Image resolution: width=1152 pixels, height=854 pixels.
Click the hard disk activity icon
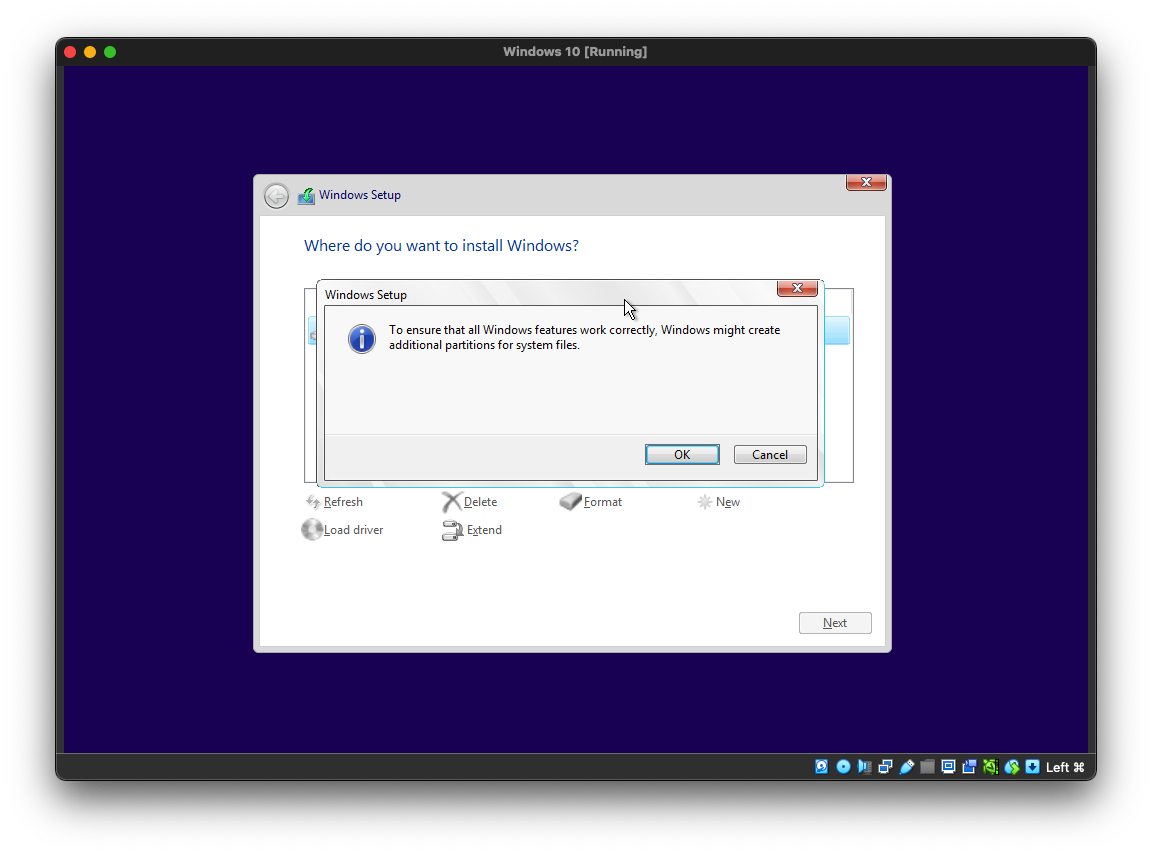tap(822, 767)
